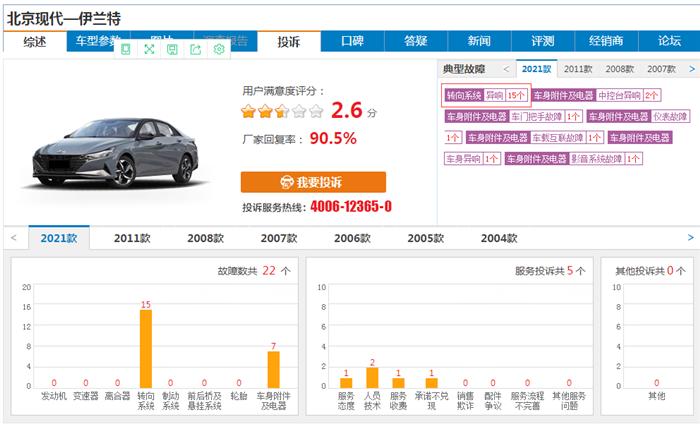Viewport: 700px width, 426px height.
Task: Open the 口碑 tab
Action: point(352,41)
